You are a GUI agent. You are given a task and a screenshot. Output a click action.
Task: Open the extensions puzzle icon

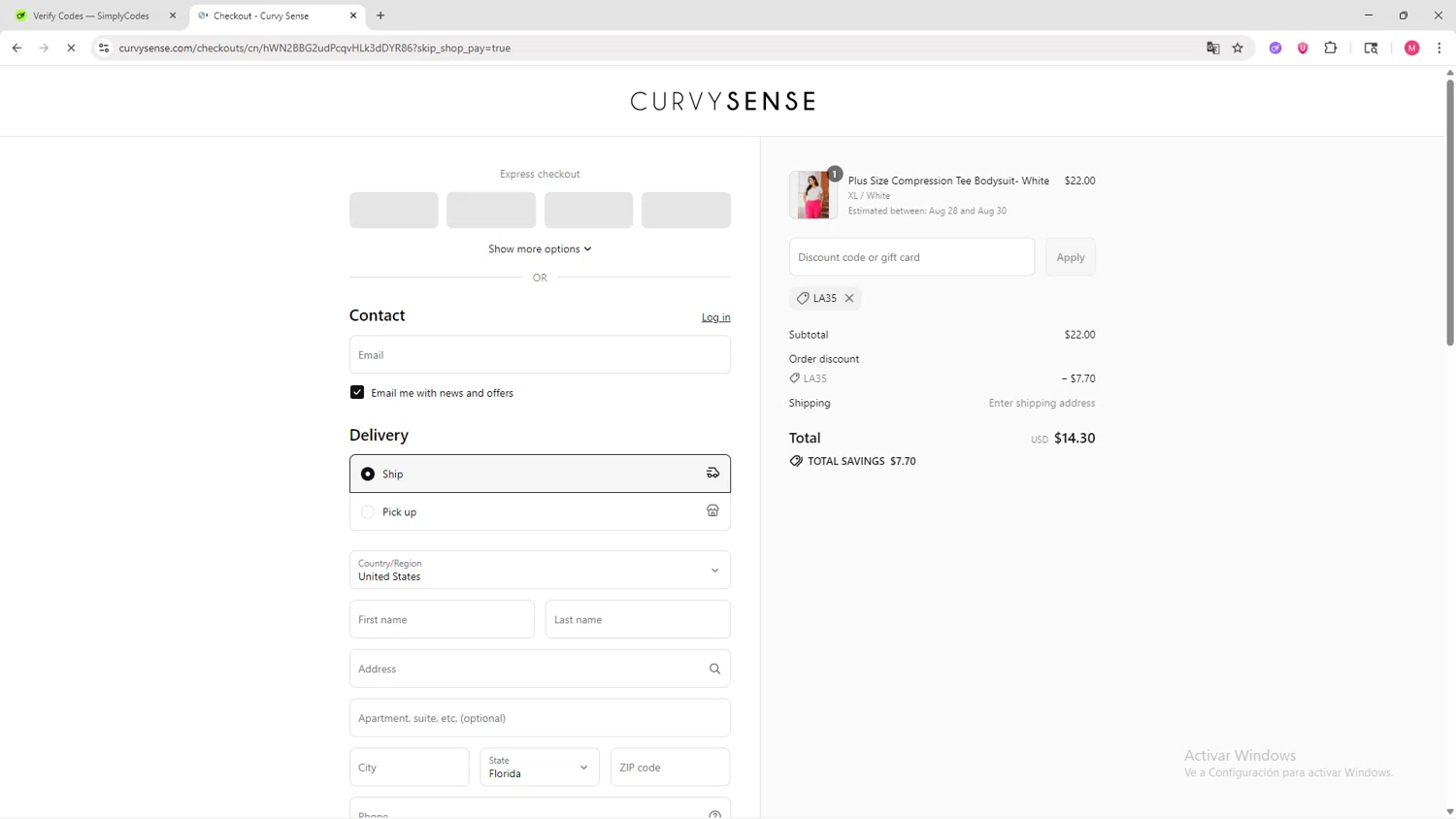pos(1331,48)
